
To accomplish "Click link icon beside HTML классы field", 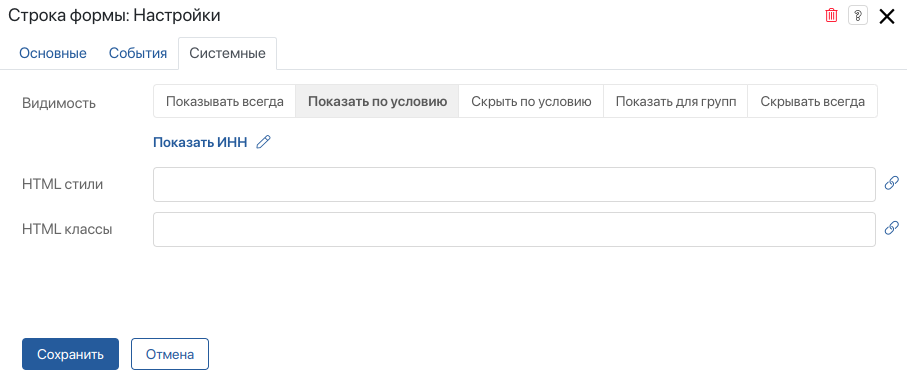I will click(x=891, y=228).
